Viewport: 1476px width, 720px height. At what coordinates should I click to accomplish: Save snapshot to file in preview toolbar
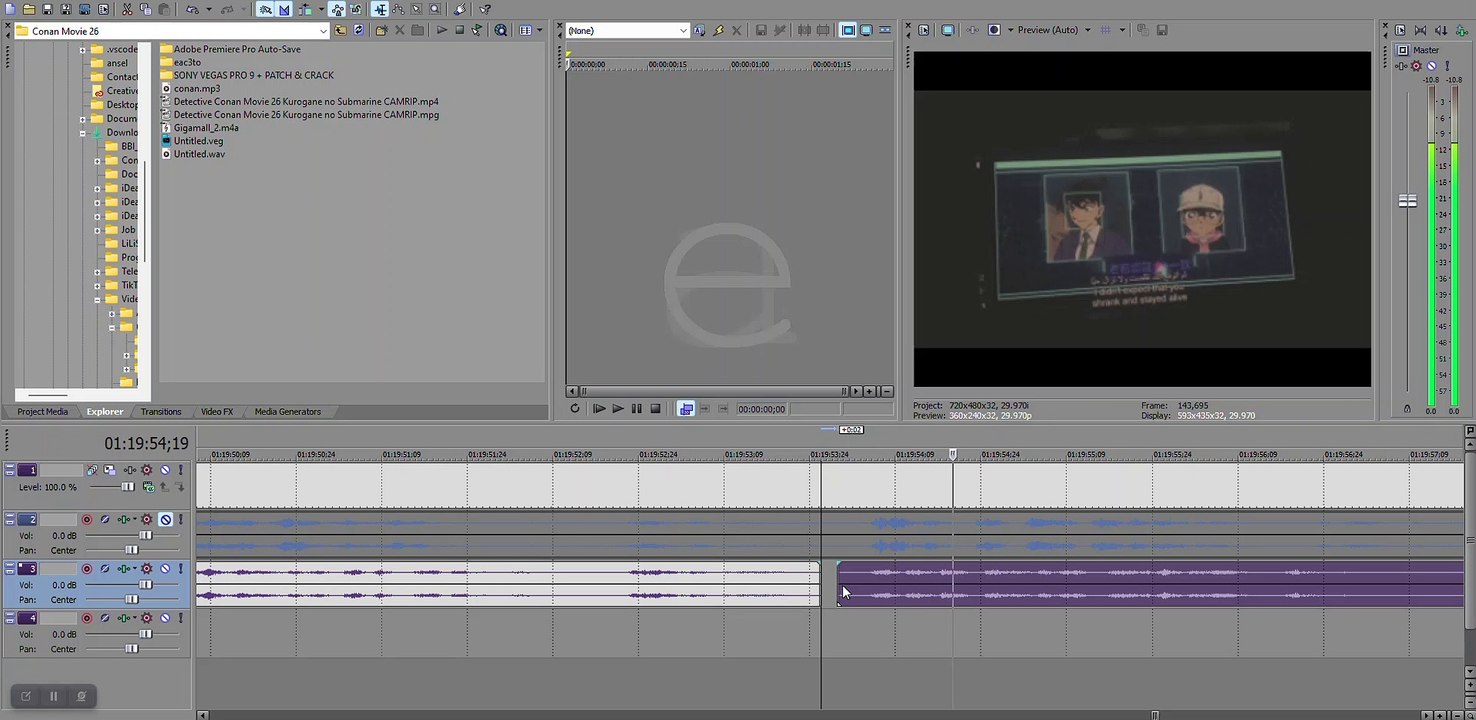pyautogui.click(x=1162, y=30)
